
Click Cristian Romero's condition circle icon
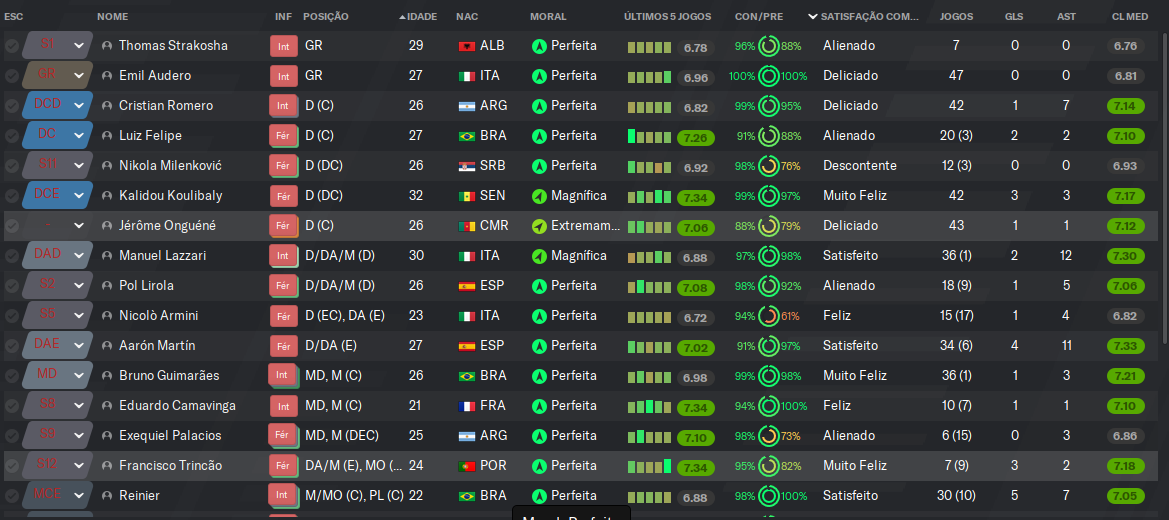769,106
